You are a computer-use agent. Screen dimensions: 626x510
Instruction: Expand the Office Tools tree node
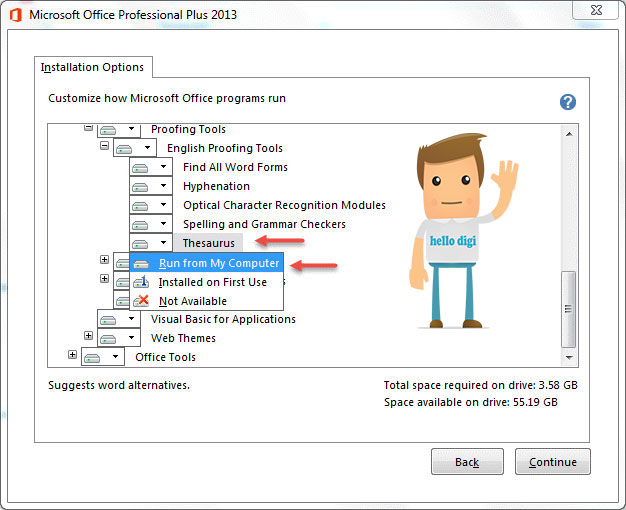pos(72,355)
